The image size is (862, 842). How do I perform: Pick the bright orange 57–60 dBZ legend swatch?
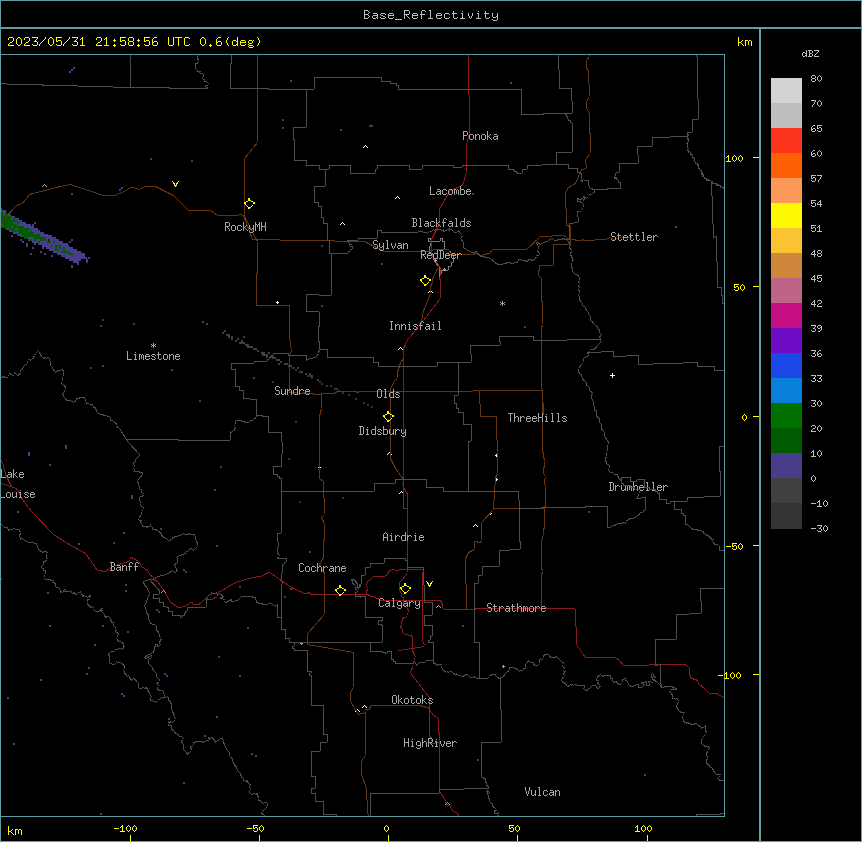786,165
